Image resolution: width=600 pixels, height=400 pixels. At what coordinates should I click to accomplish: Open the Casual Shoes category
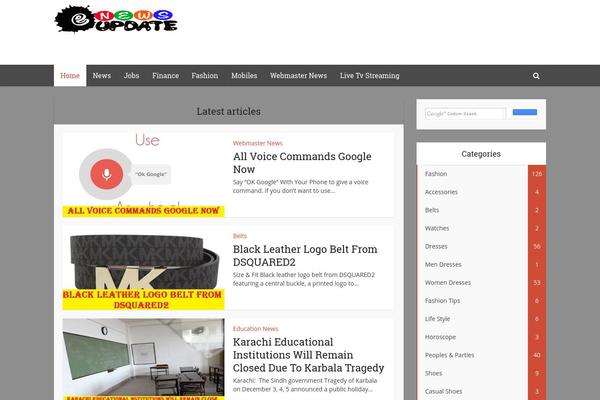pyautogui.click(x=443, y=391)
